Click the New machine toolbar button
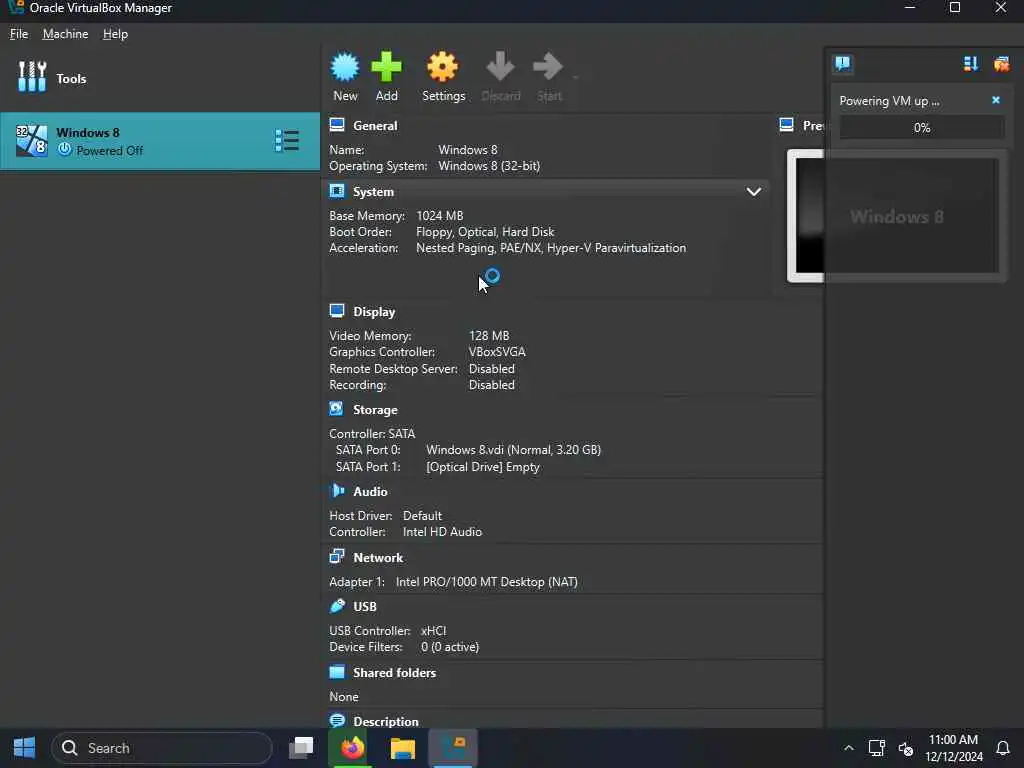Viewport: 1024px width, 768px height. tap(345, 77)
